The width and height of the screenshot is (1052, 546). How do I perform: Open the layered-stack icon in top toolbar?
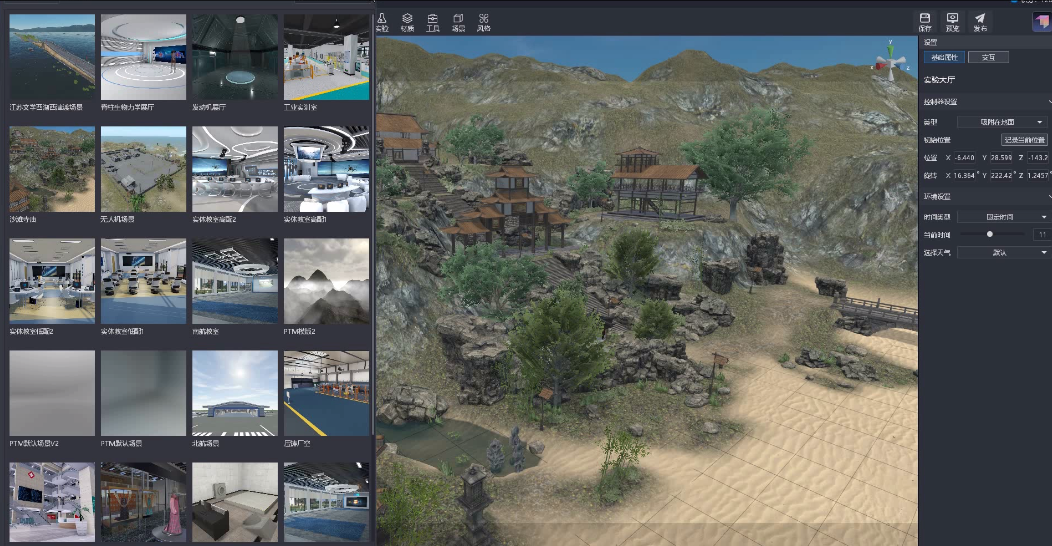click(407, 22)
